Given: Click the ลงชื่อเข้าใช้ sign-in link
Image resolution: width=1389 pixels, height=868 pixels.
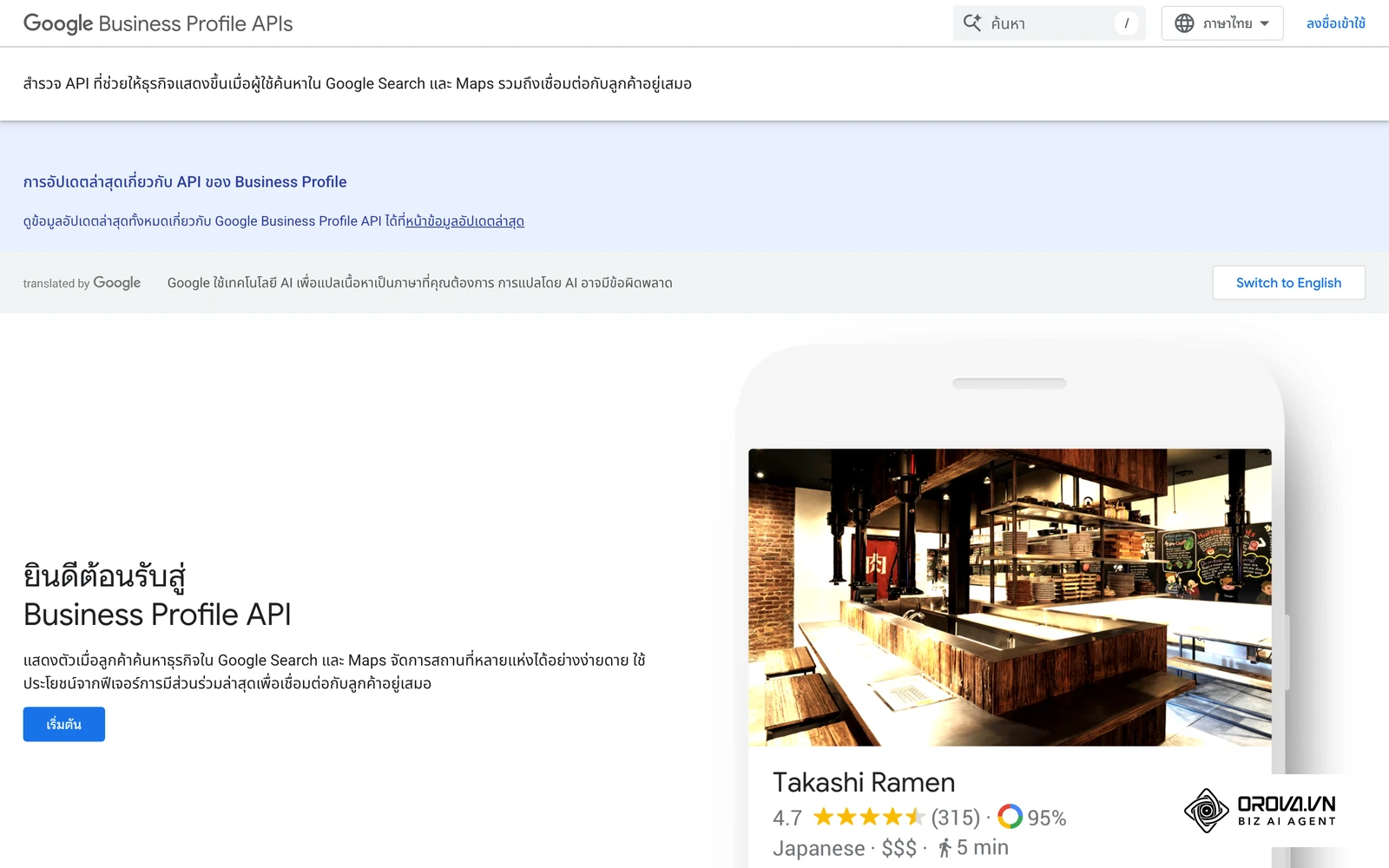Looking at the screenshot, I should [x=1335, y=23].
